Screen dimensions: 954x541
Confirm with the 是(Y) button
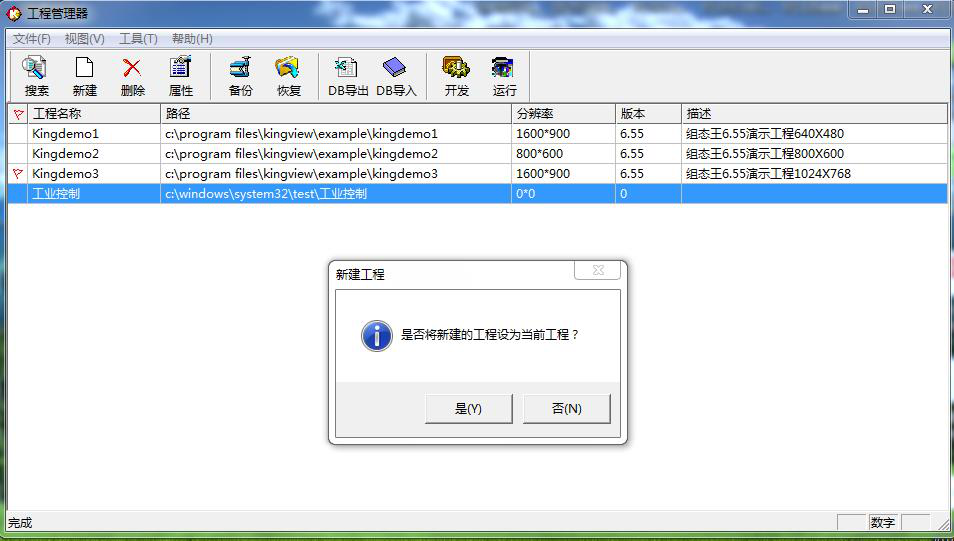coord(468,408)
